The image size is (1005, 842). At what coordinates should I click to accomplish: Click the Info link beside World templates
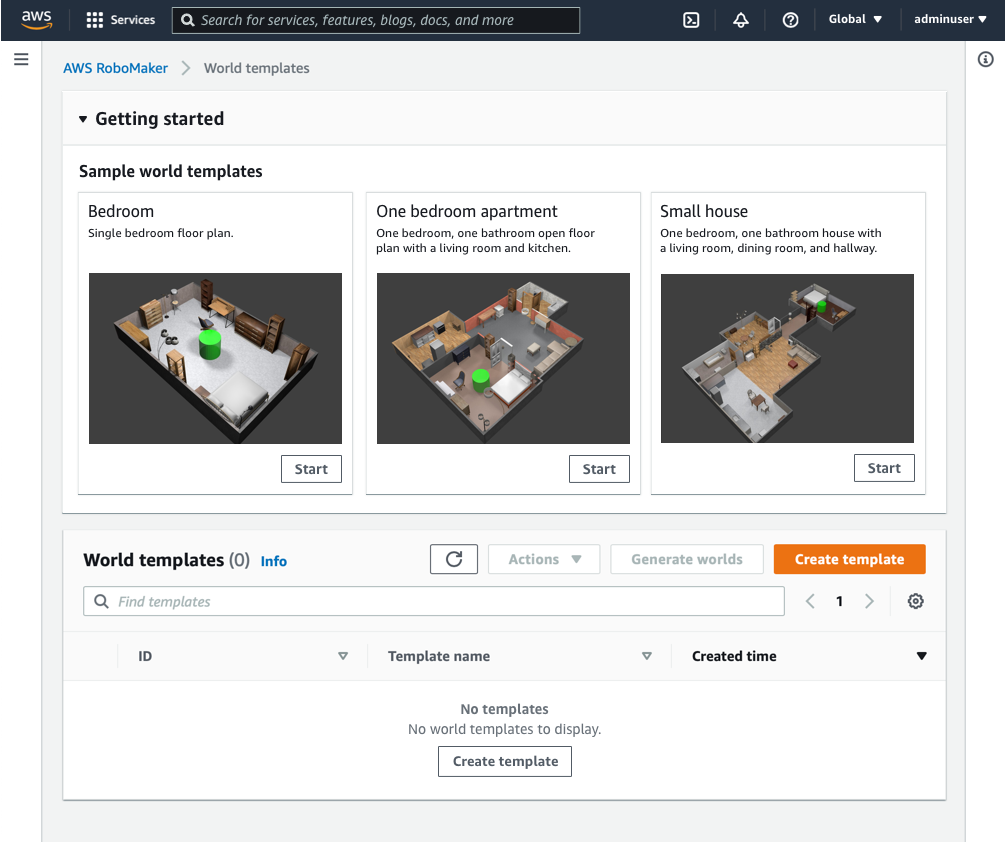[x=274, y=561]
